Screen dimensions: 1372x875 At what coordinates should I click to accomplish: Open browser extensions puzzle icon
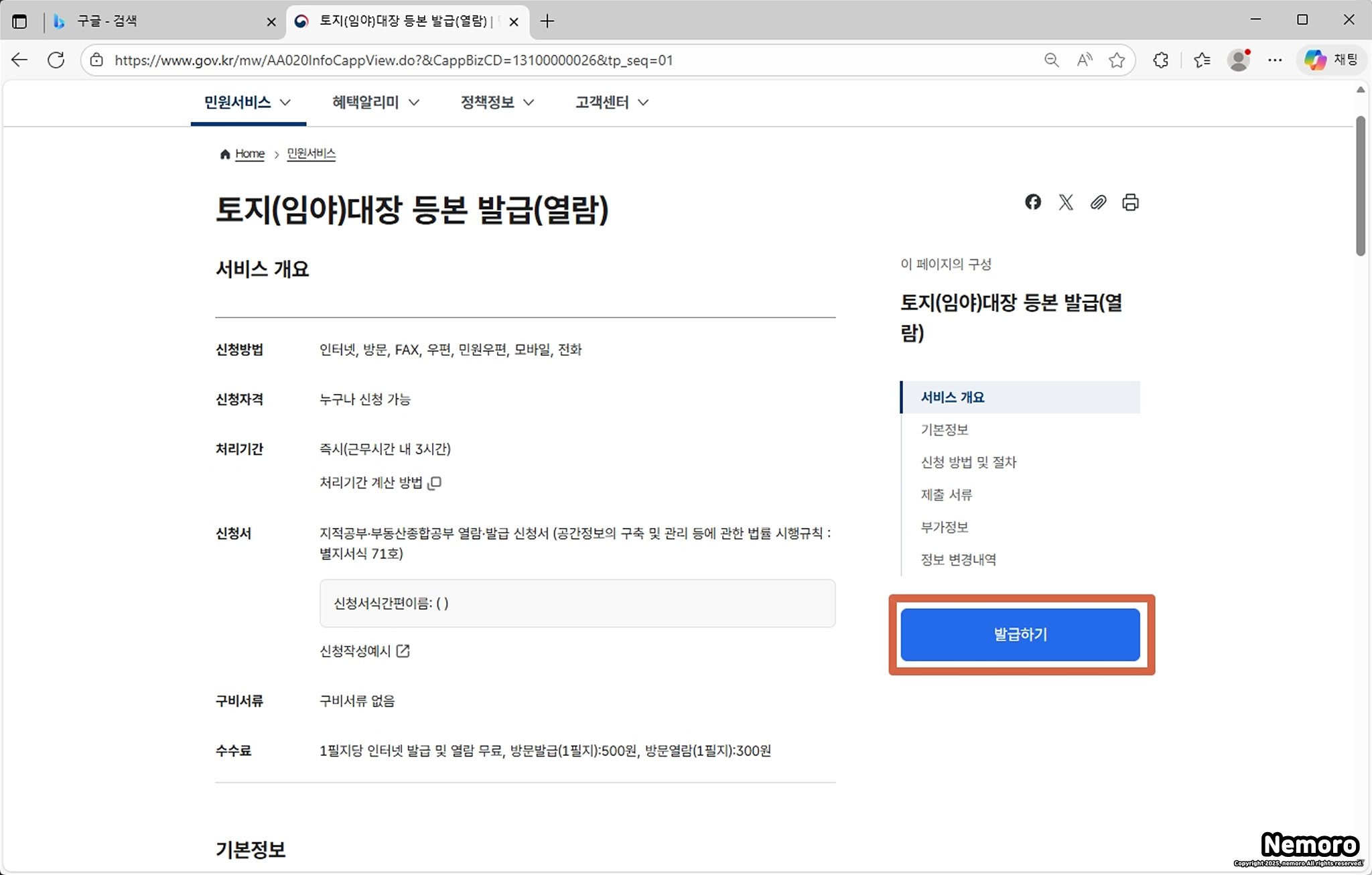coord(1160,60)
